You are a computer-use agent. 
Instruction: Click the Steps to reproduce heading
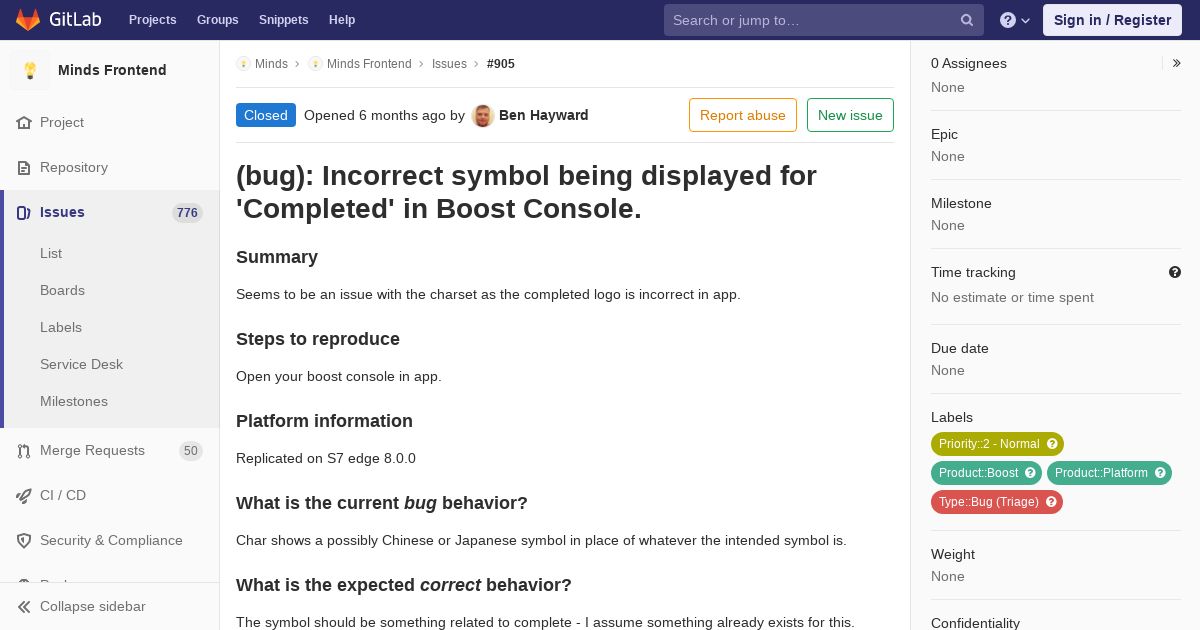pyautogui.click(x=318, y=339)
